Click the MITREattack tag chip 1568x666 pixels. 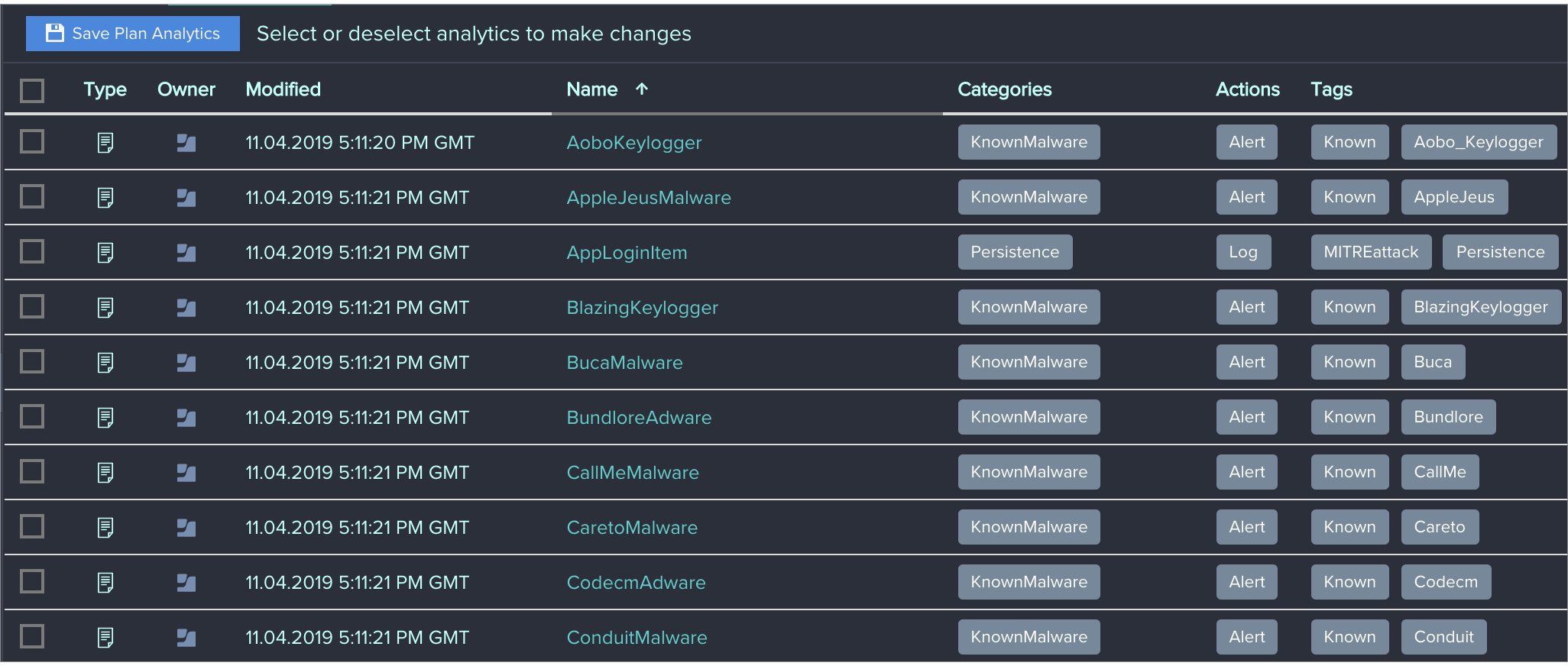tap(1371, 252)
